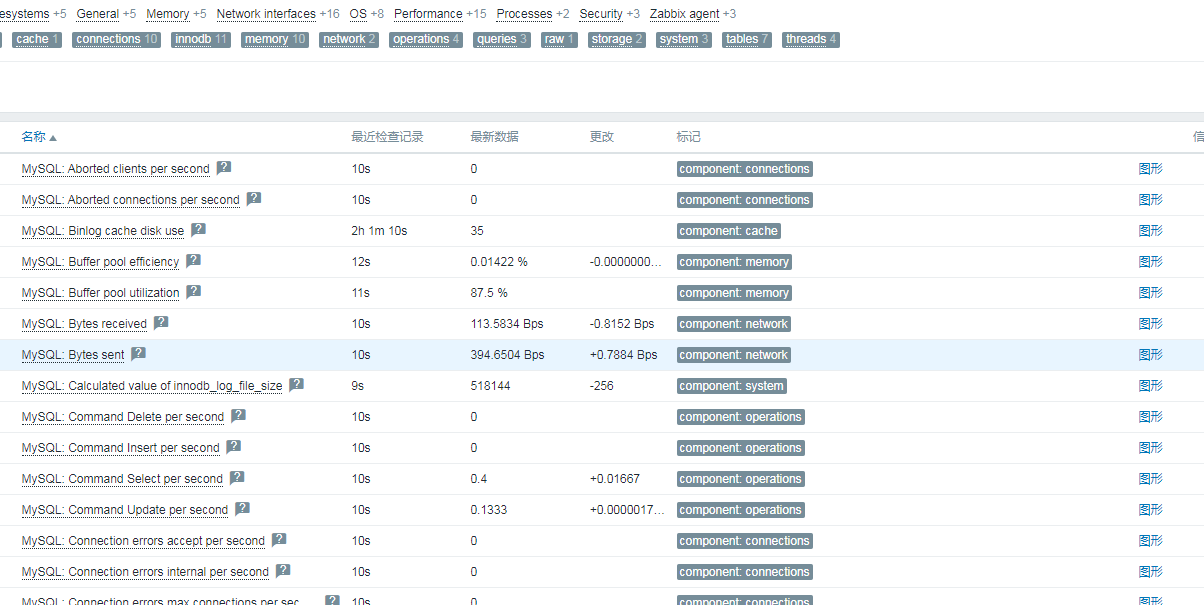Open MySQL: Aborted connections per second item
The width and height of the screenshot is (1204, 605).
[x=131, y=200]
